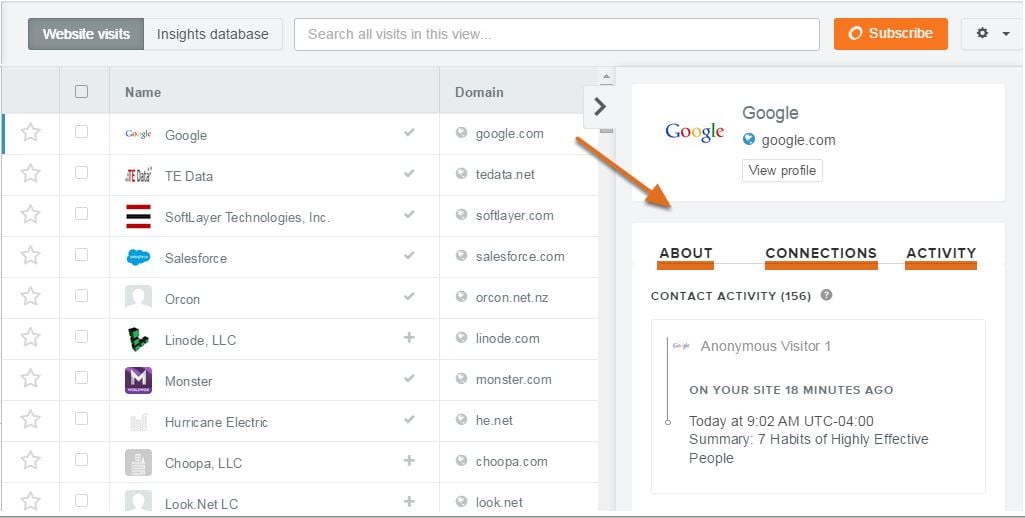Click the large Google logo in profile panel
Screen dimensions: 1025x518
[x=694, y=131]
